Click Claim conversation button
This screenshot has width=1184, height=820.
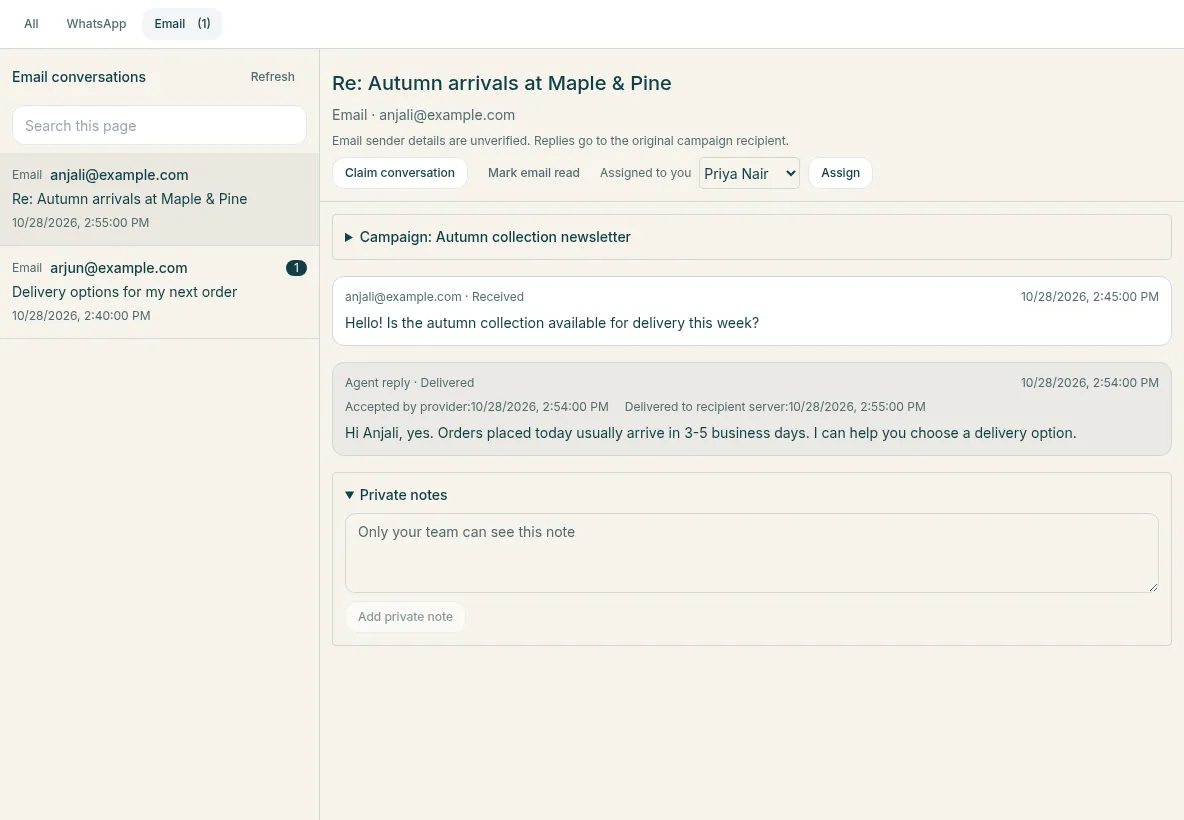tap(399, 173)
